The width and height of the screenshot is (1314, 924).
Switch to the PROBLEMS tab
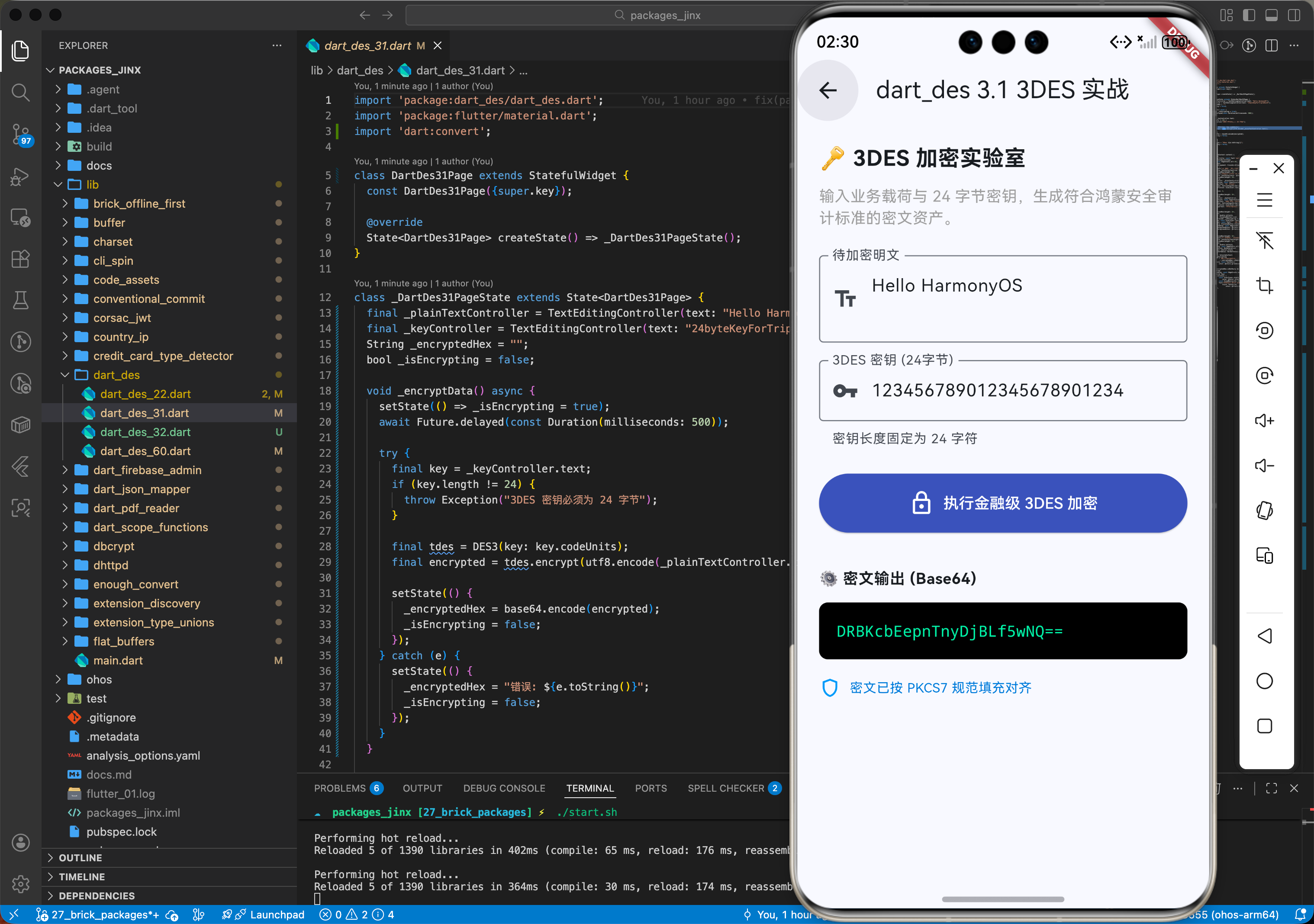tap(339, 788)
